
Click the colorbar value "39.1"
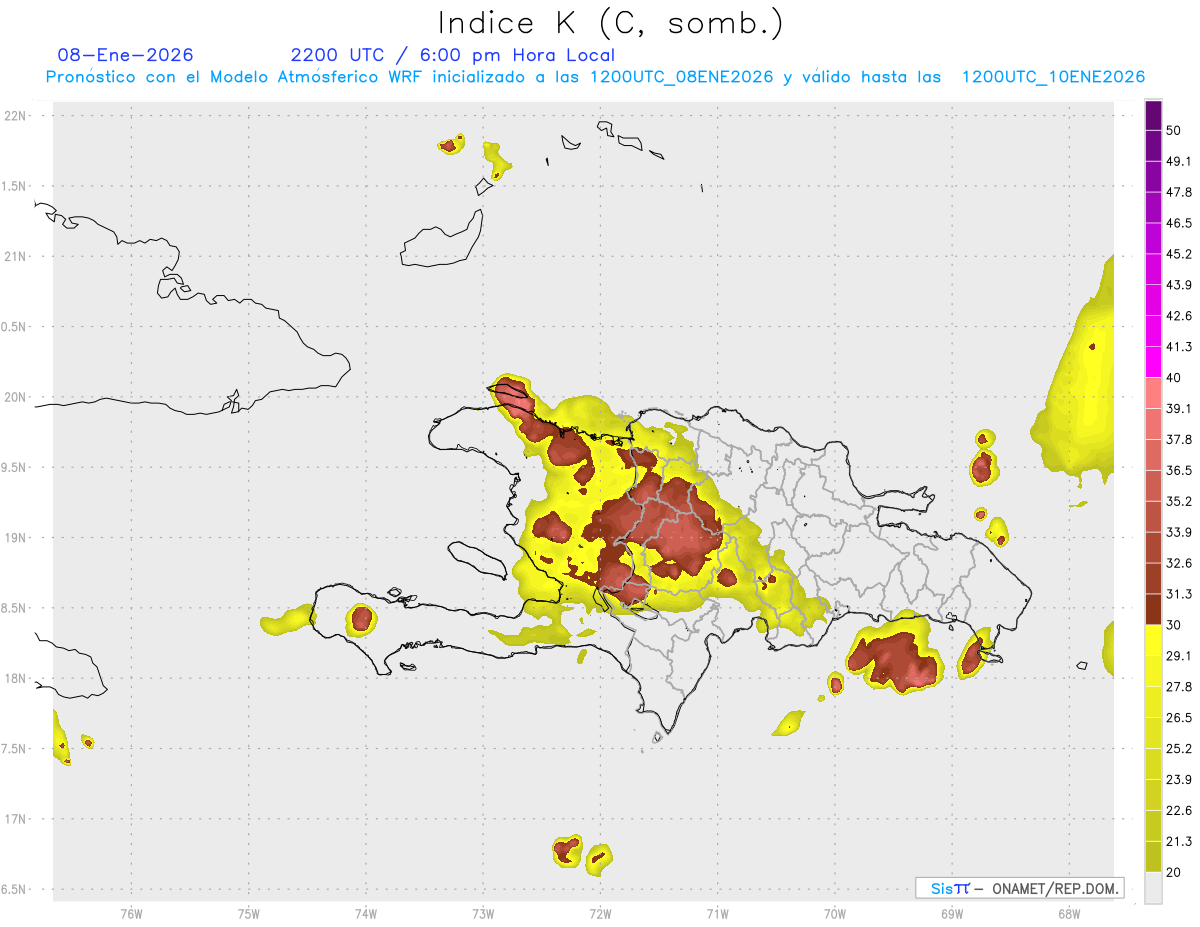(1179, 409)
